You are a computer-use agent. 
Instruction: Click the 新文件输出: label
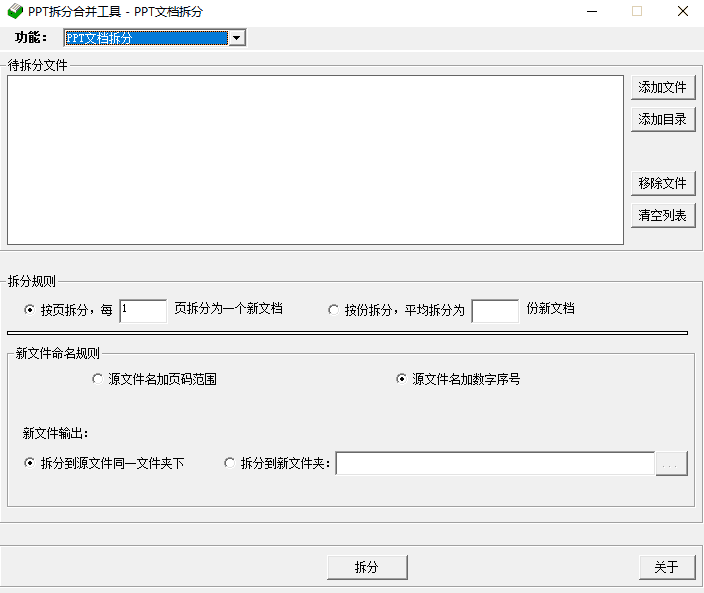click(x=55, y=433)
